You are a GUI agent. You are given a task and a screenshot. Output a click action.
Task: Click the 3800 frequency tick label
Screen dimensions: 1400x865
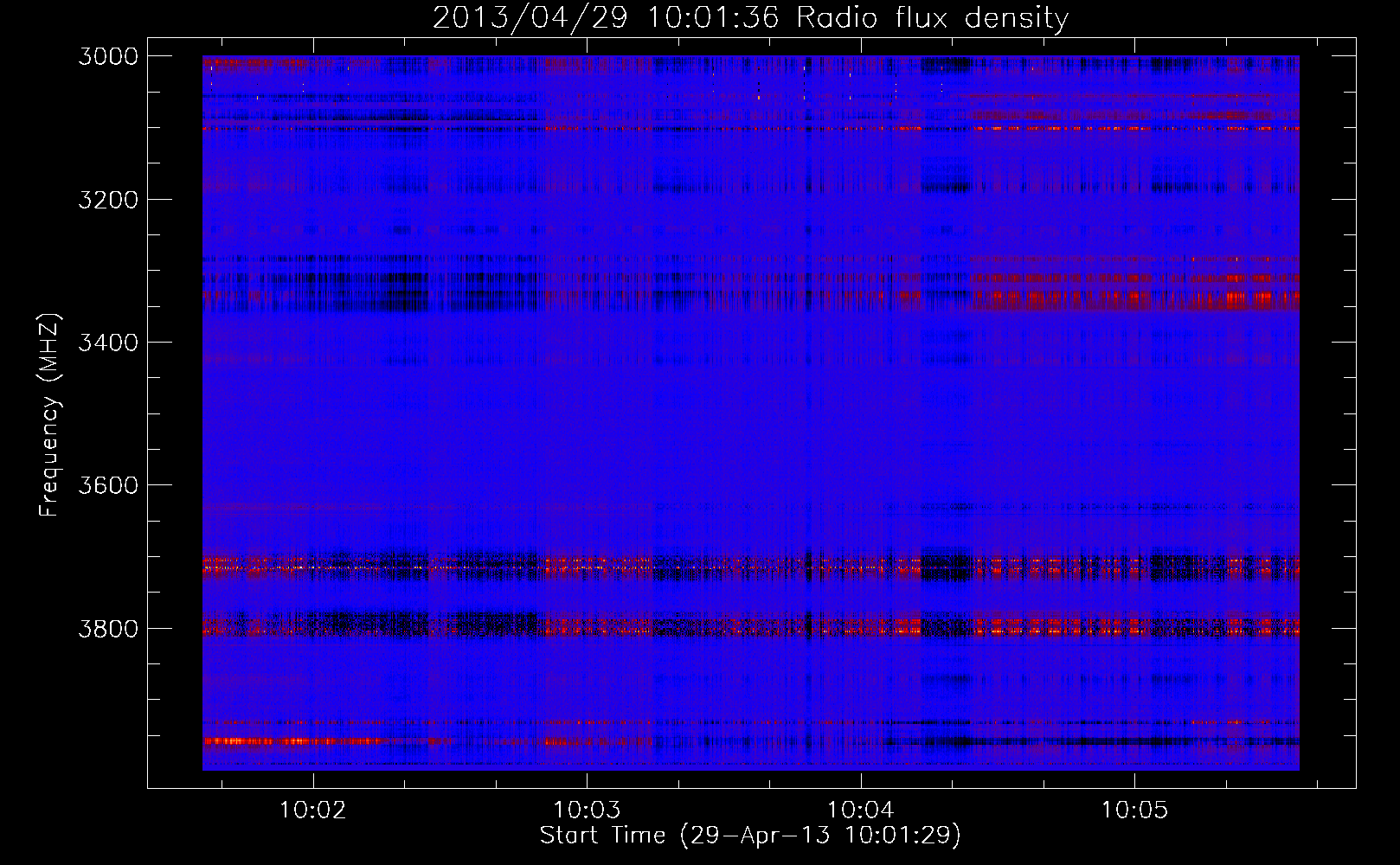[x=108, y=629]
